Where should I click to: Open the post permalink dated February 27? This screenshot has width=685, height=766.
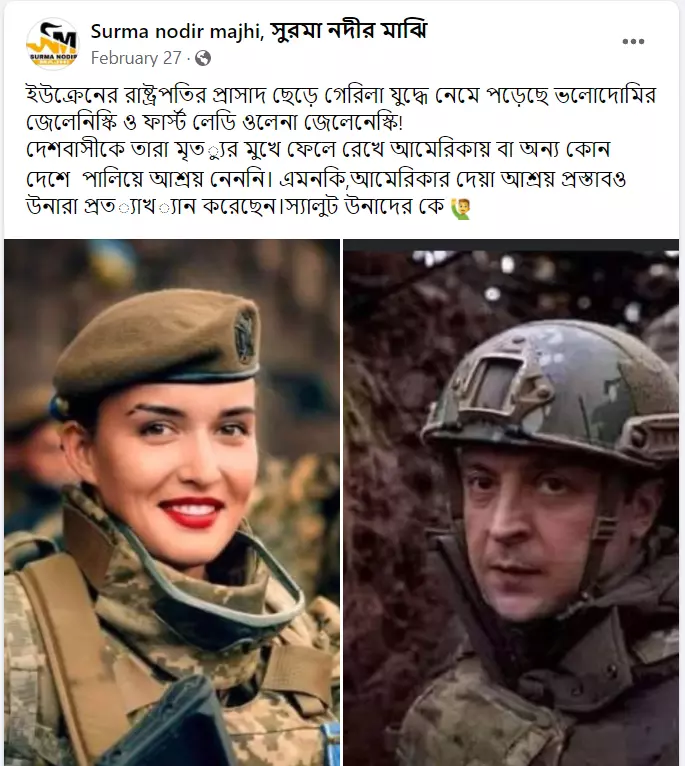coord(136,59)
